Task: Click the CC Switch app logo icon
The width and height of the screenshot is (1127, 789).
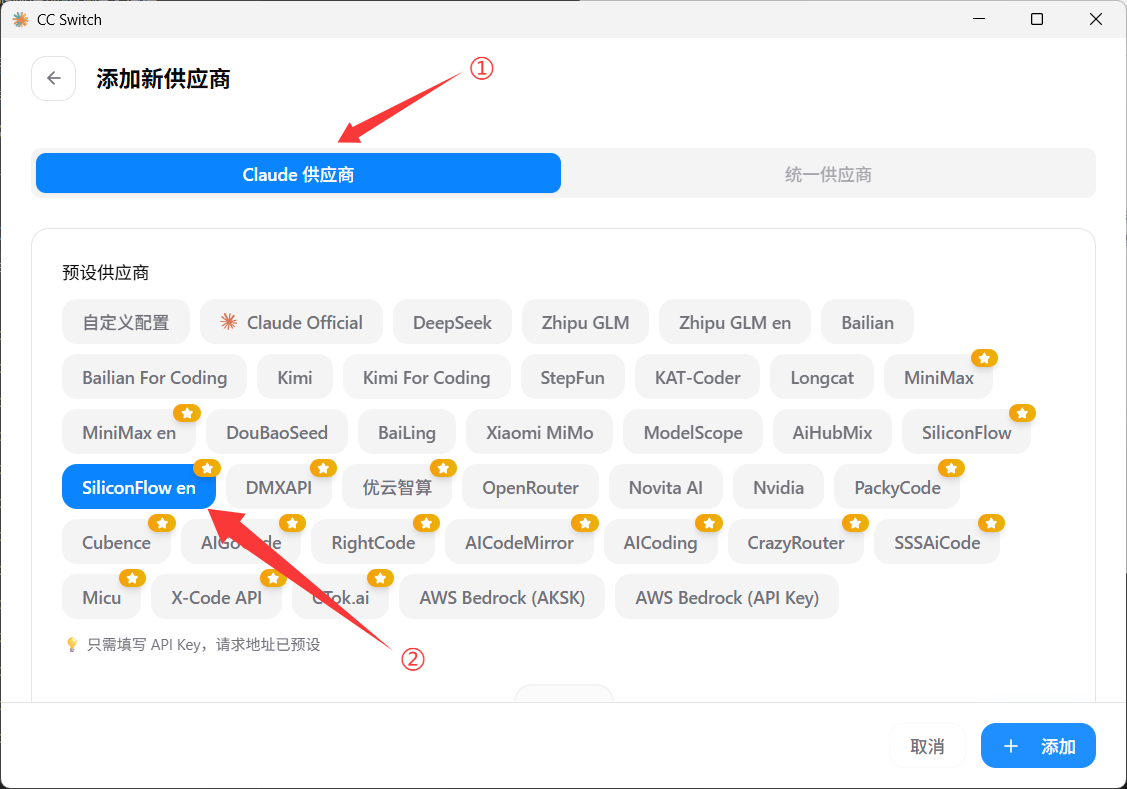Action: pyautogui.click(x=21, y=19)
